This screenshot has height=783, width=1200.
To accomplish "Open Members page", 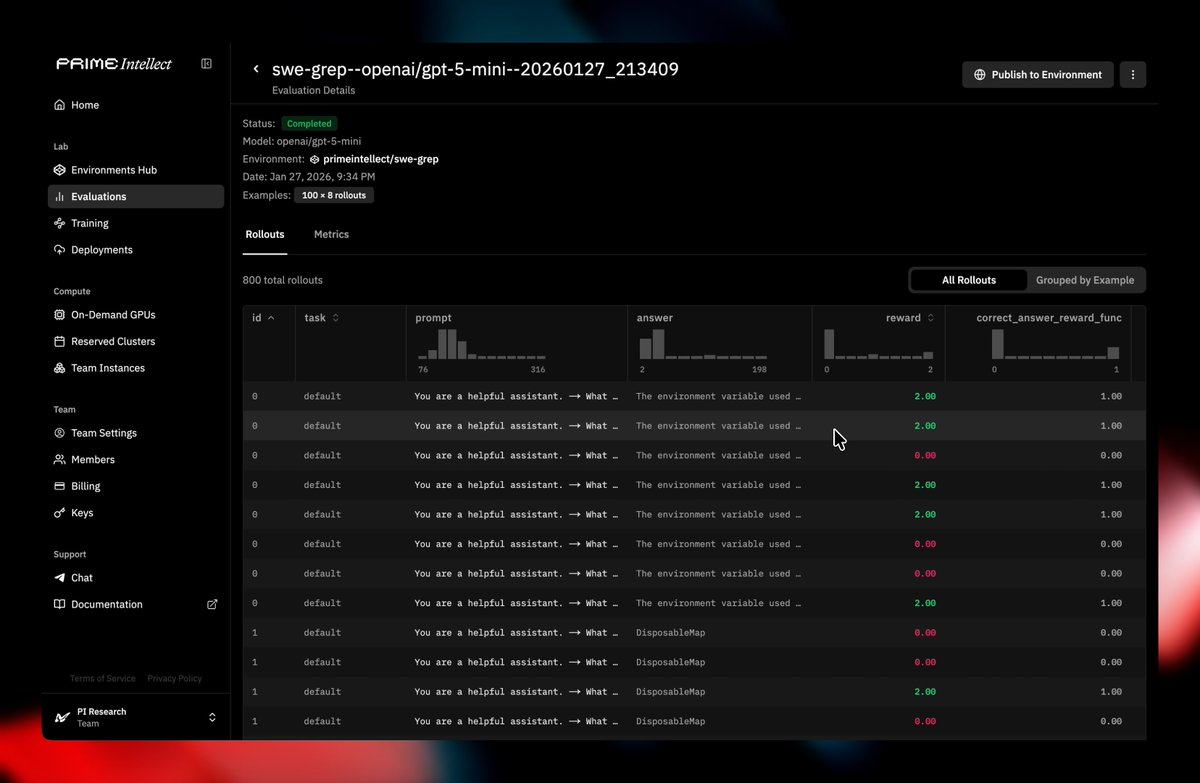I will [136, 460].
